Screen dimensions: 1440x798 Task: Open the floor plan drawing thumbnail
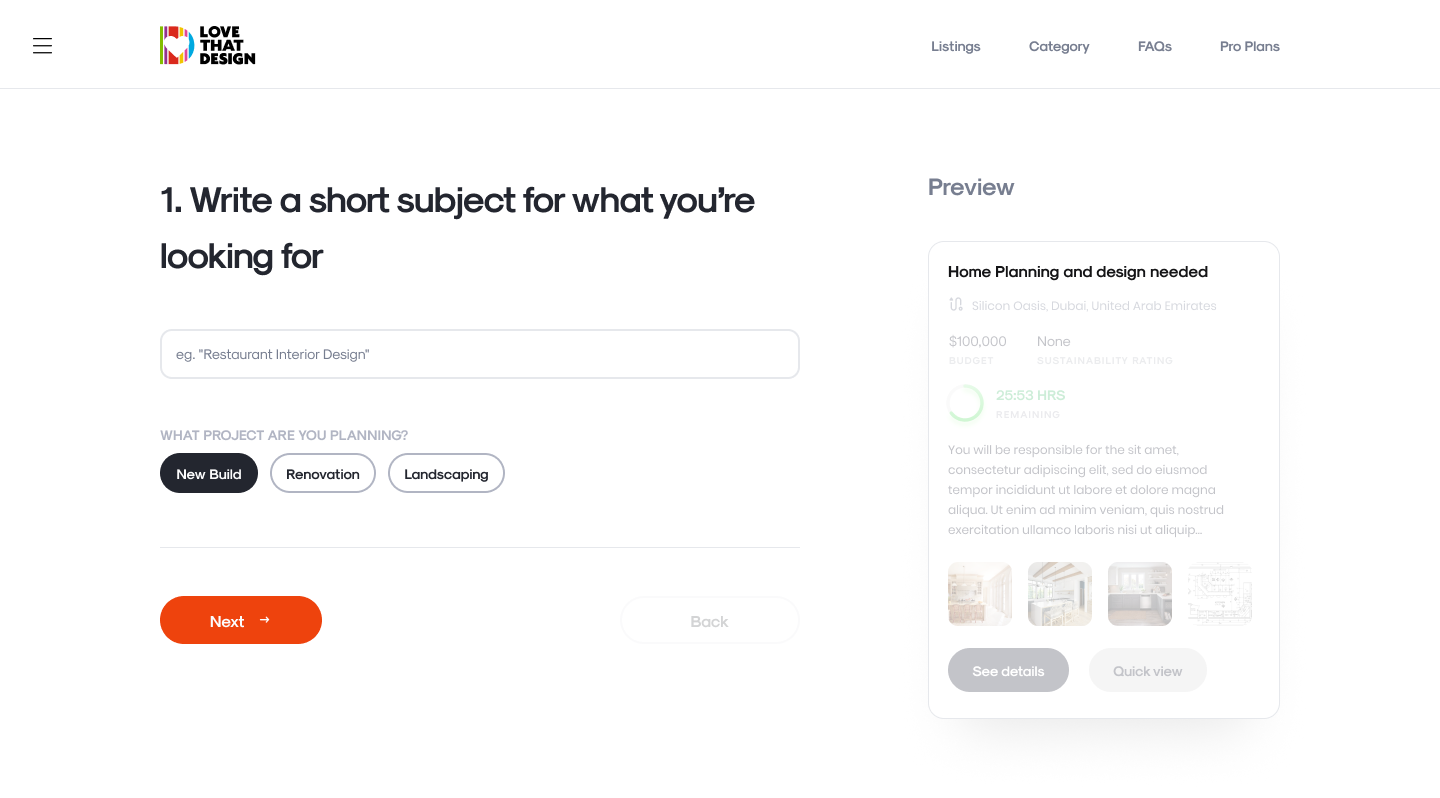click(1220, 594)
